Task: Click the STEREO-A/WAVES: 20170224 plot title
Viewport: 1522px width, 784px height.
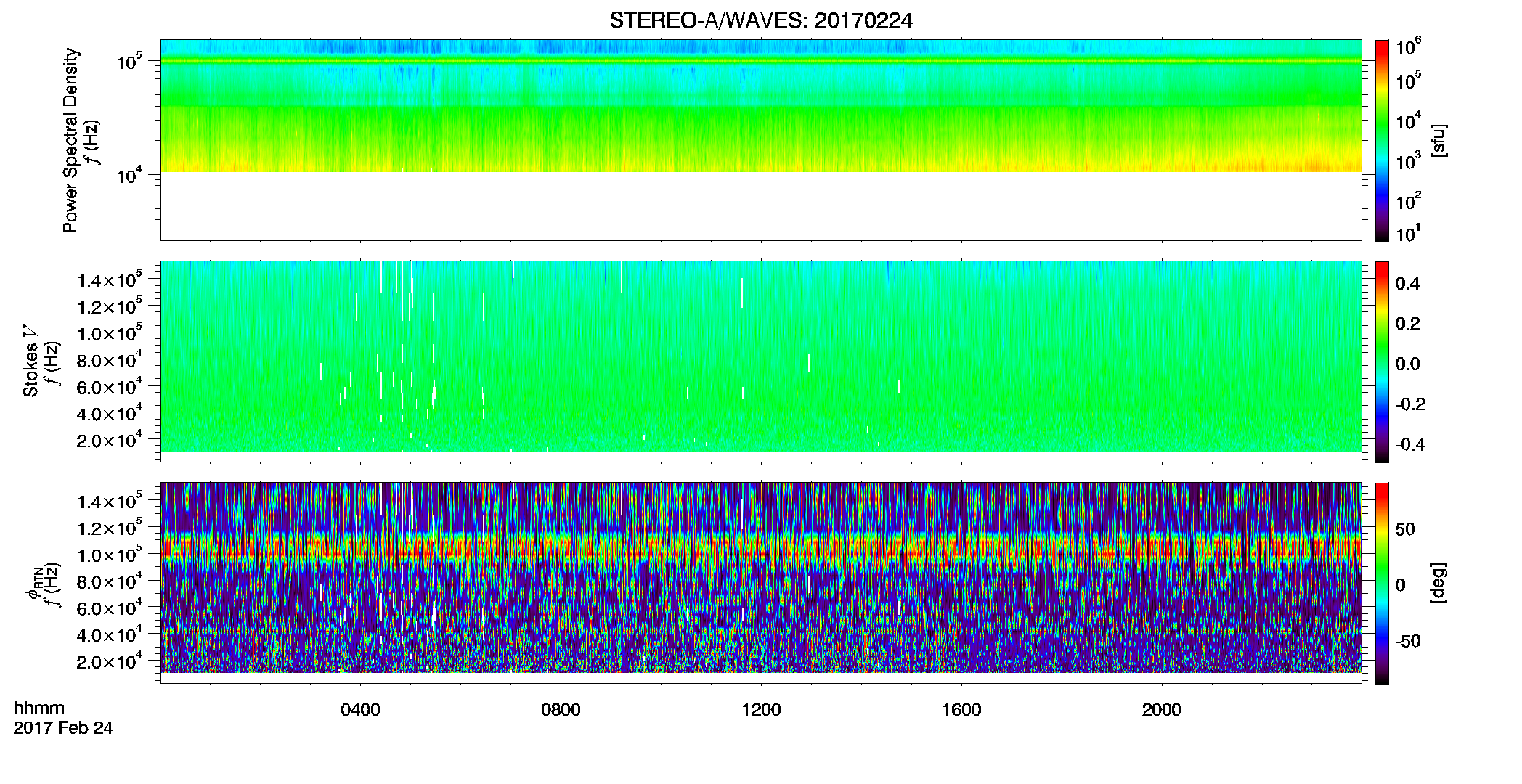Action: 760,21
